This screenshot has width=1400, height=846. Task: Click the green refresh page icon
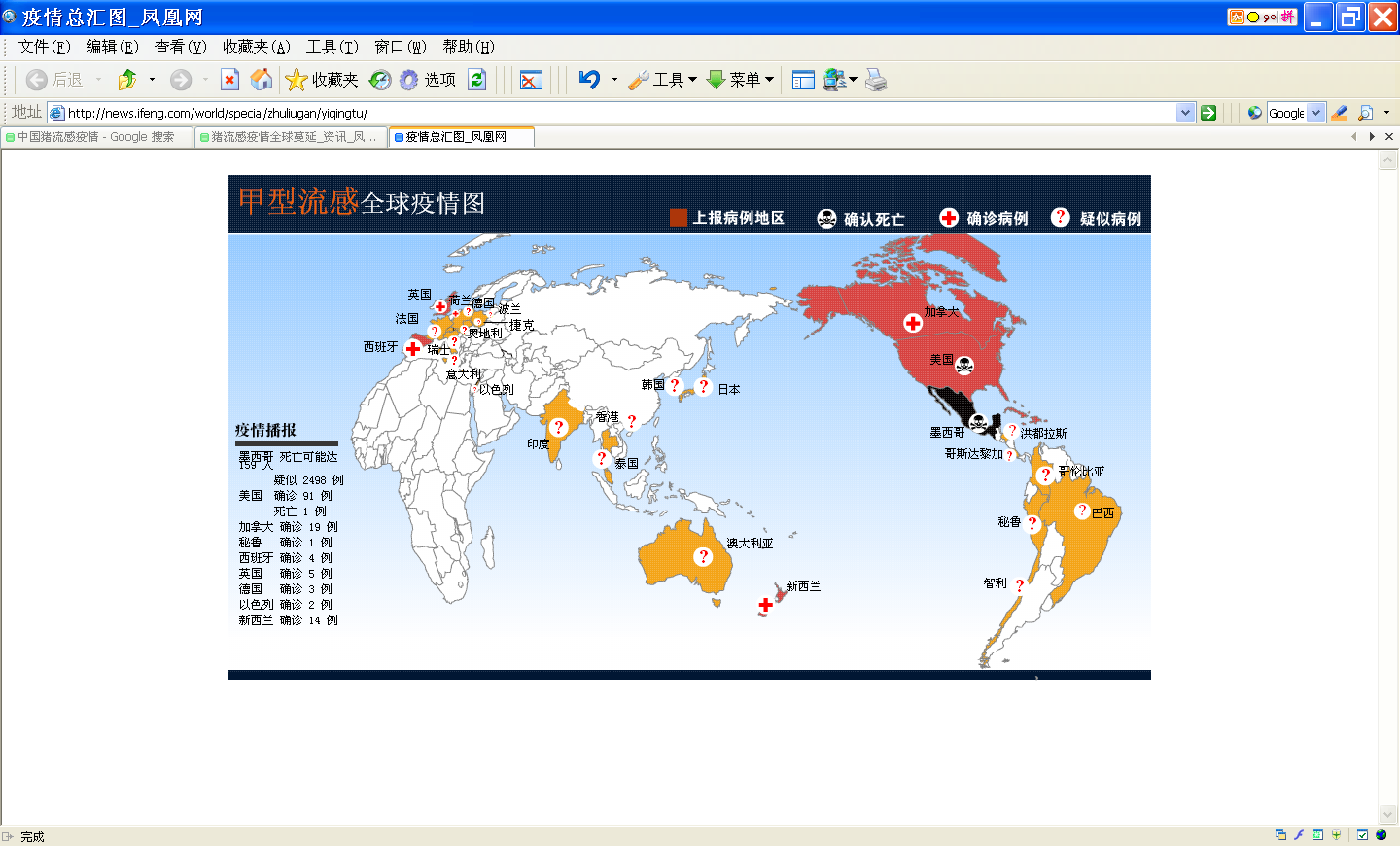pyautogui.click(x=476, y=80)
